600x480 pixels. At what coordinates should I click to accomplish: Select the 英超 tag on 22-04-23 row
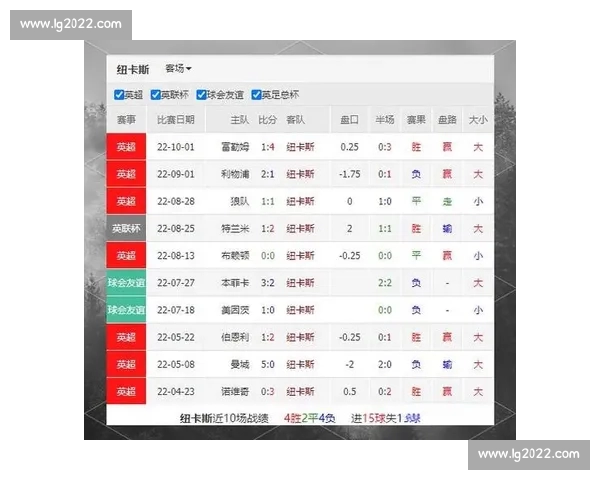click(126, 392)
